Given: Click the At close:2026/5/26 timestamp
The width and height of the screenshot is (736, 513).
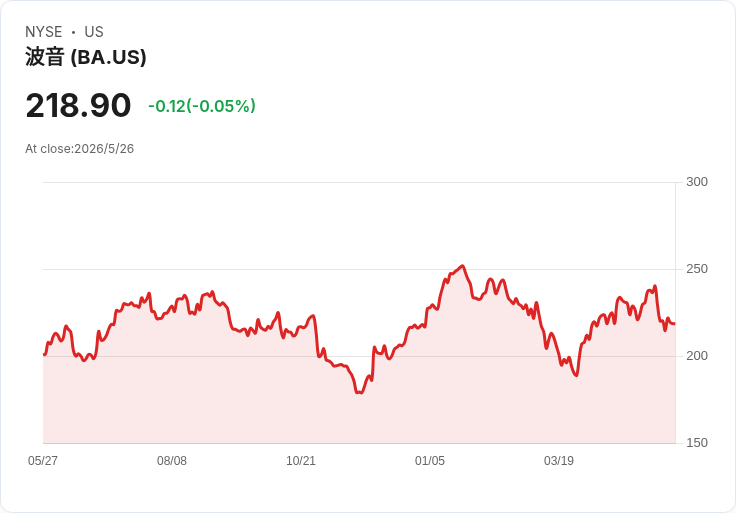Looking at the screenshot, I should pyautogui.click(x=79, y=149).
